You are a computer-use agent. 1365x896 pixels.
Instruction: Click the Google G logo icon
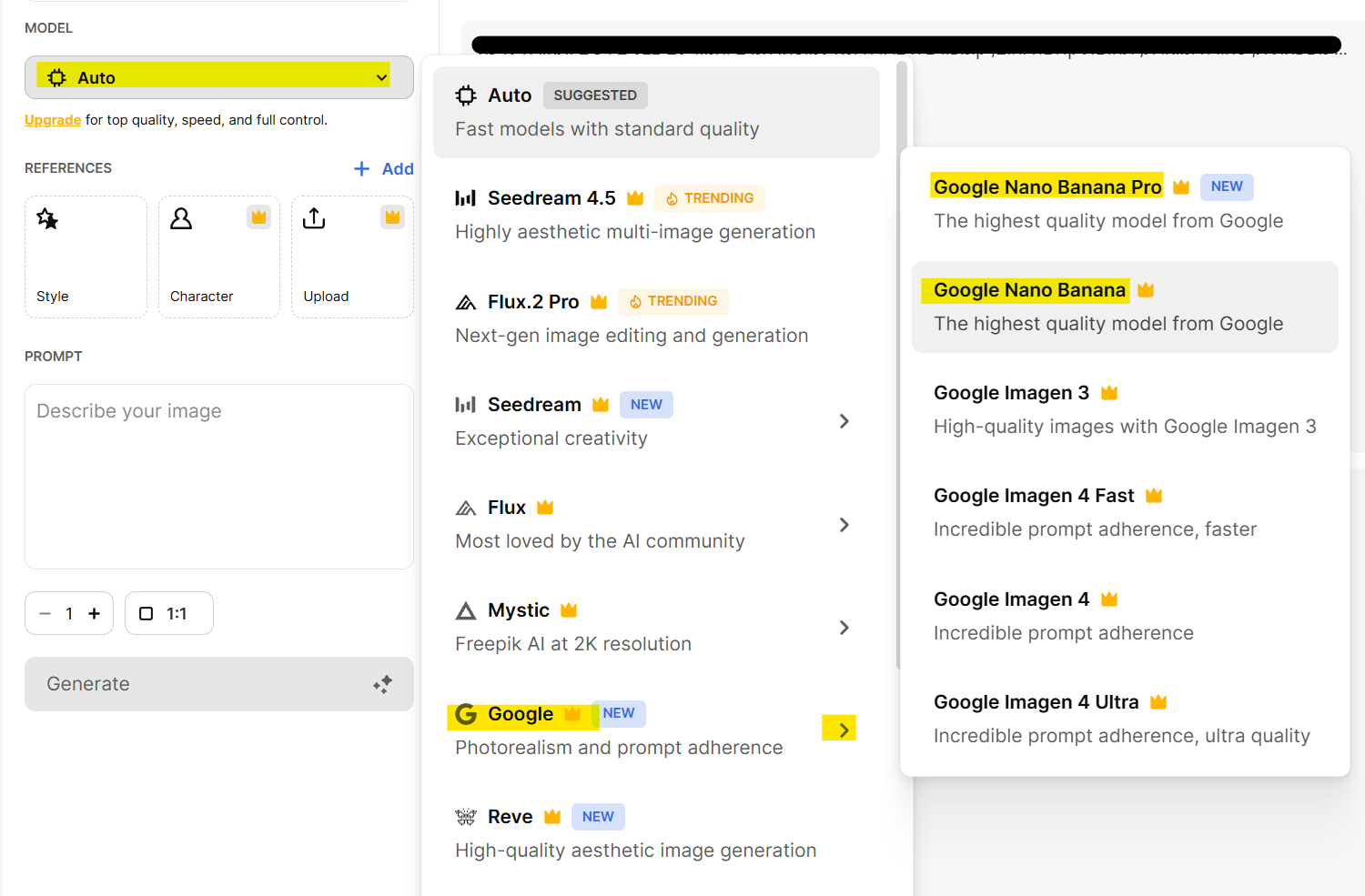click(466, 714)
